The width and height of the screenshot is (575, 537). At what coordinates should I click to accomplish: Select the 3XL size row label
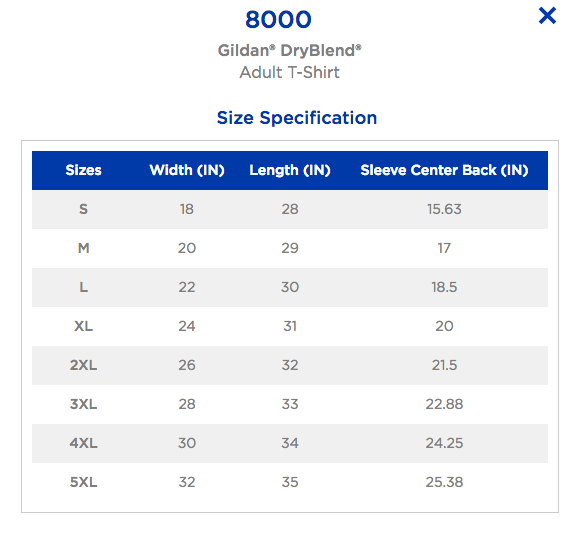(84, 404)
